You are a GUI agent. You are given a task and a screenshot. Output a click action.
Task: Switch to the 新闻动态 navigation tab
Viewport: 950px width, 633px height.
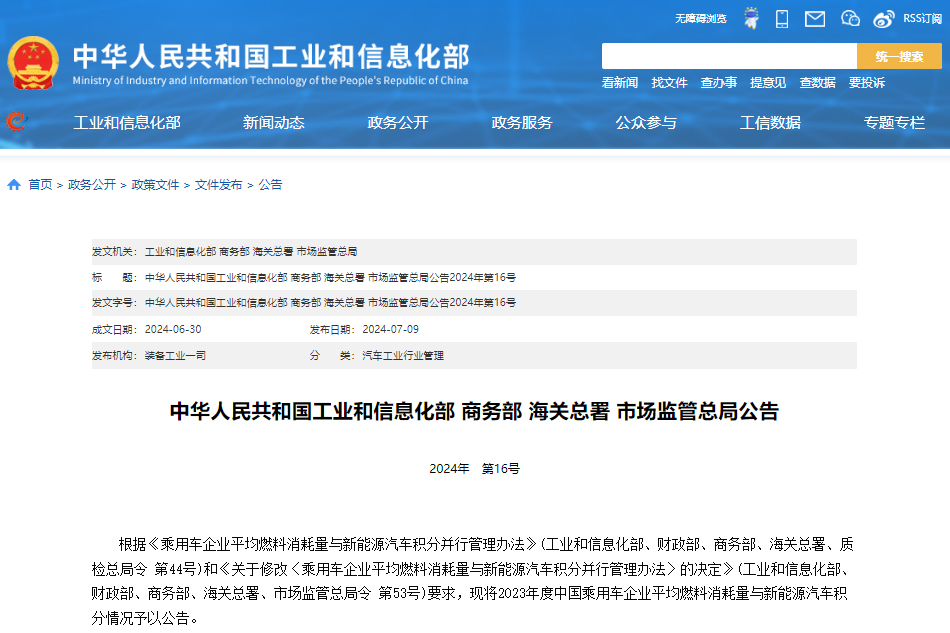pos(275,122)
